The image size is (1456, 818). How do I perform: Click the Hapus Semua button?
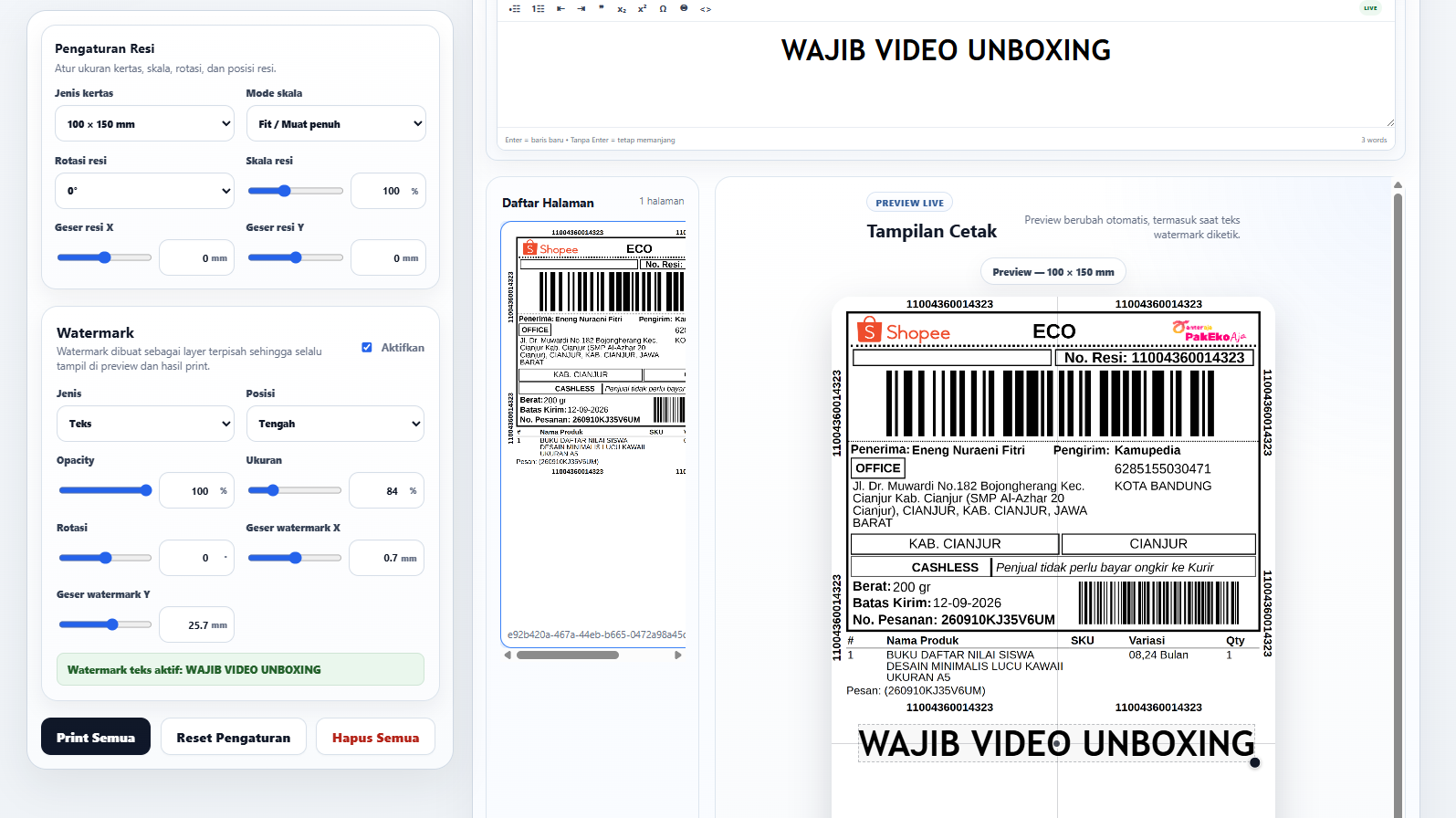(376, 737)
